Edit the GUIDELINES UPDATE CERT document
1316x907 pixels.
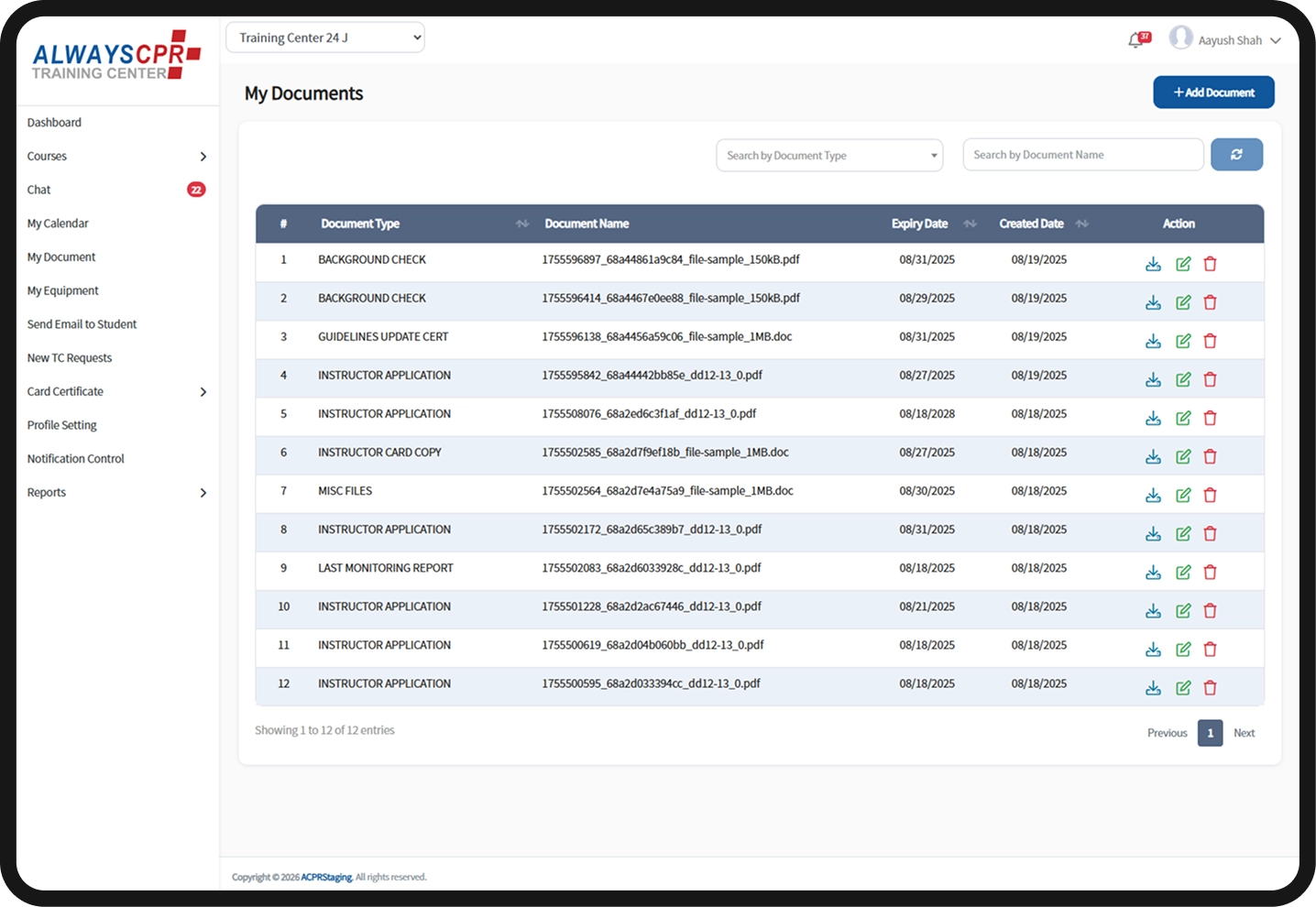pos(1183,341)
